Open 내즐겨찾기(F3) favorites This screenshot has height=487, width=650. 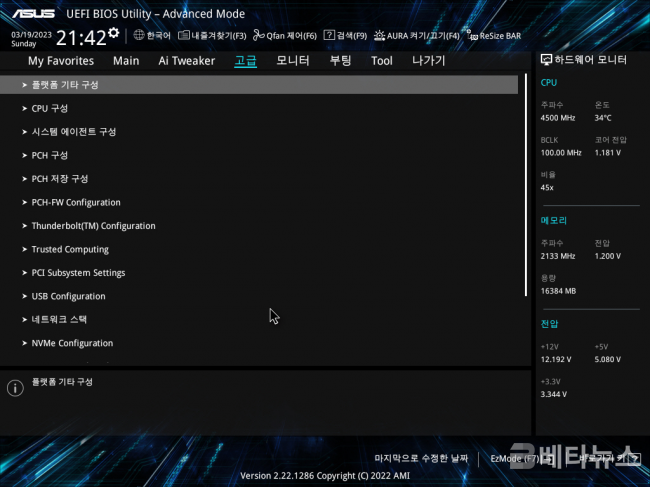pyautogui.click(x=218, y=36)
